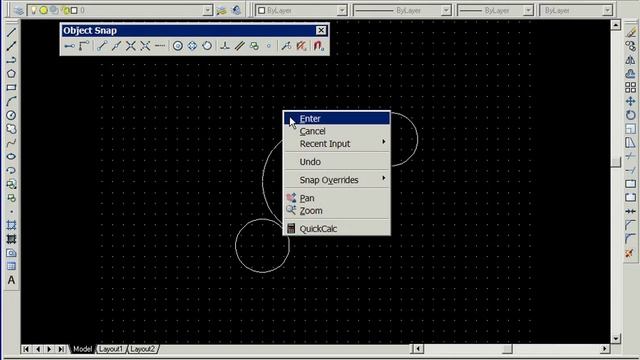Select the Apparent Intersection snap

(145, 46)
